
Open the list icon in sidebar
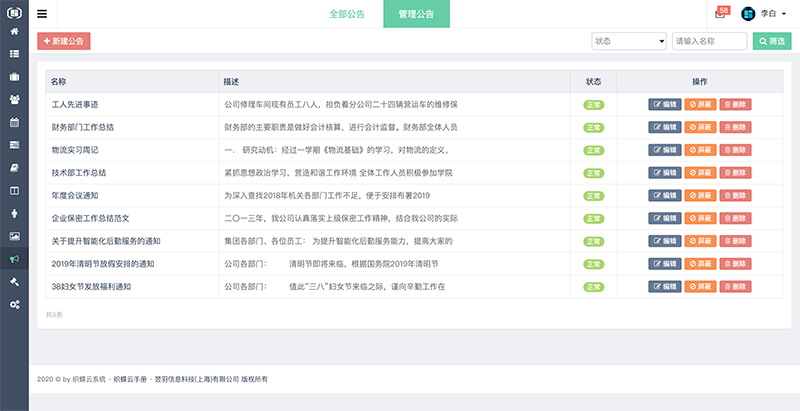pyautogui.click(x=14, y=54)
